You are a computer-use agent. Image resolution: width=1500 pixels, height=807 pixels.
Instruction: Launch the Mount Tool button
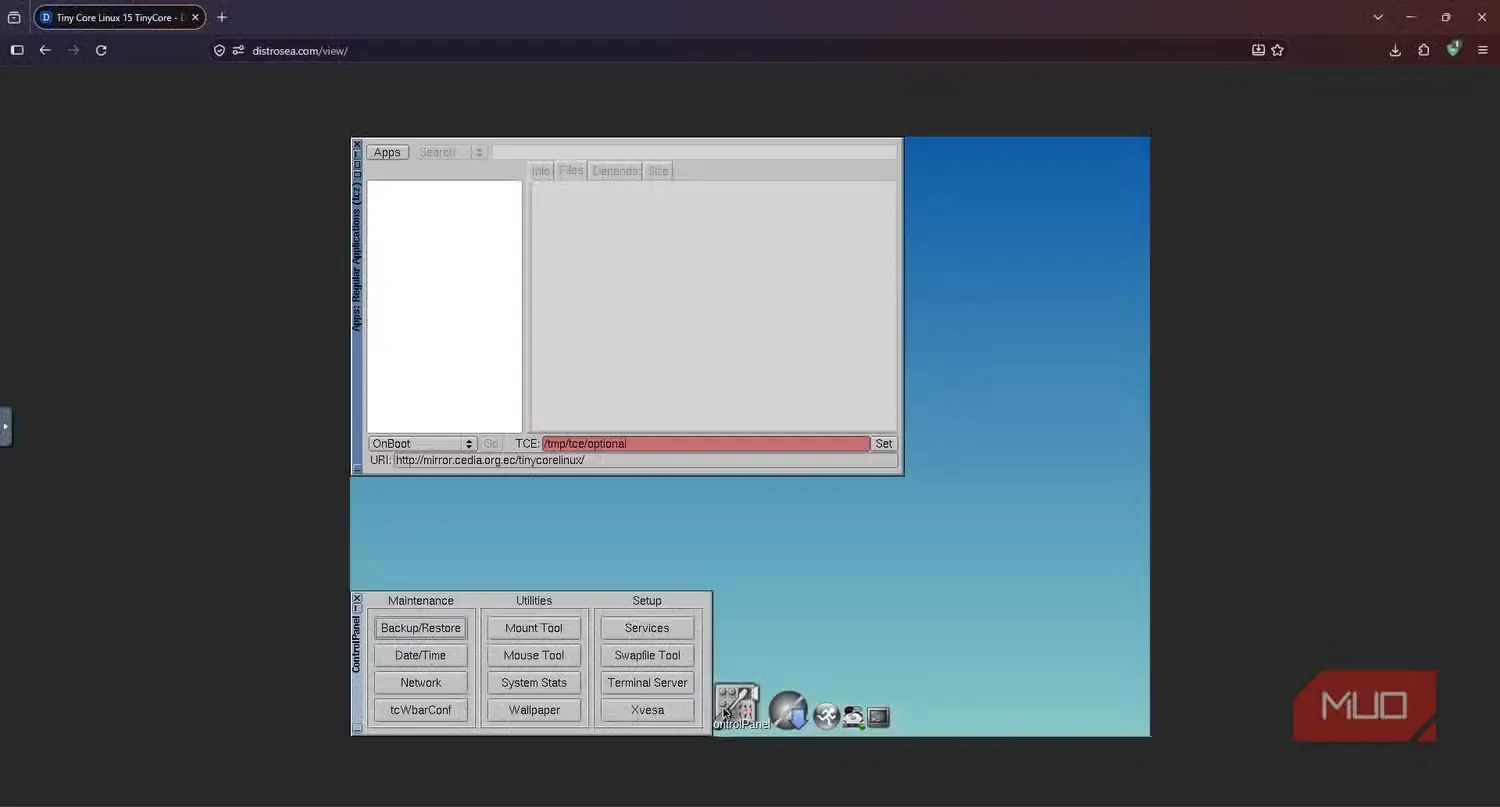(534, 628)
